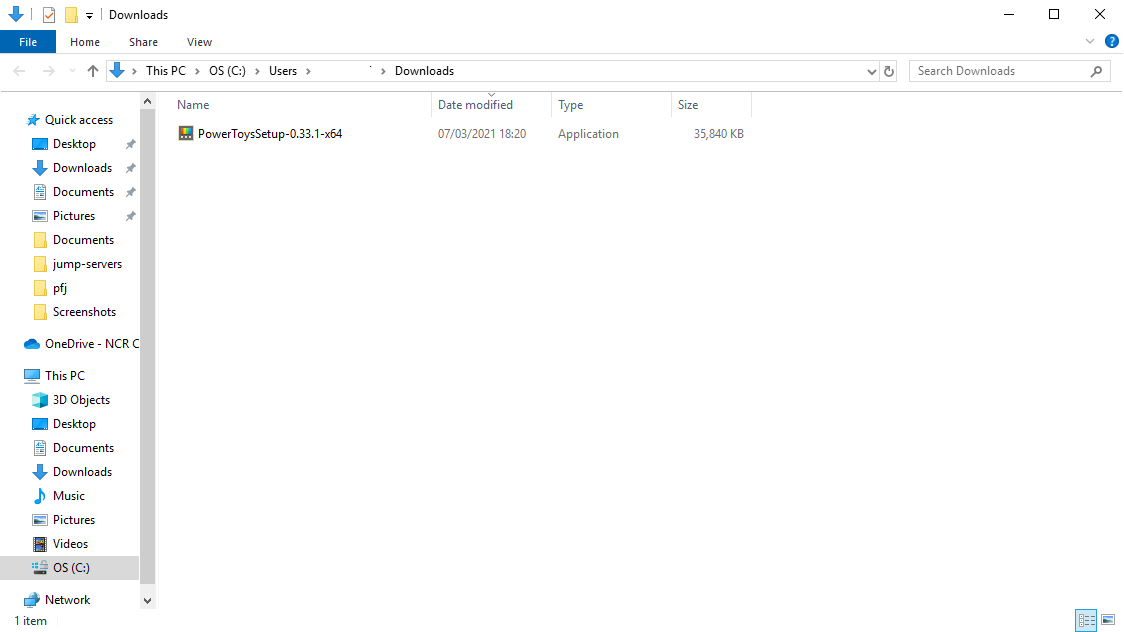Click the OneDrive cloud icon

tap(32, 344)
